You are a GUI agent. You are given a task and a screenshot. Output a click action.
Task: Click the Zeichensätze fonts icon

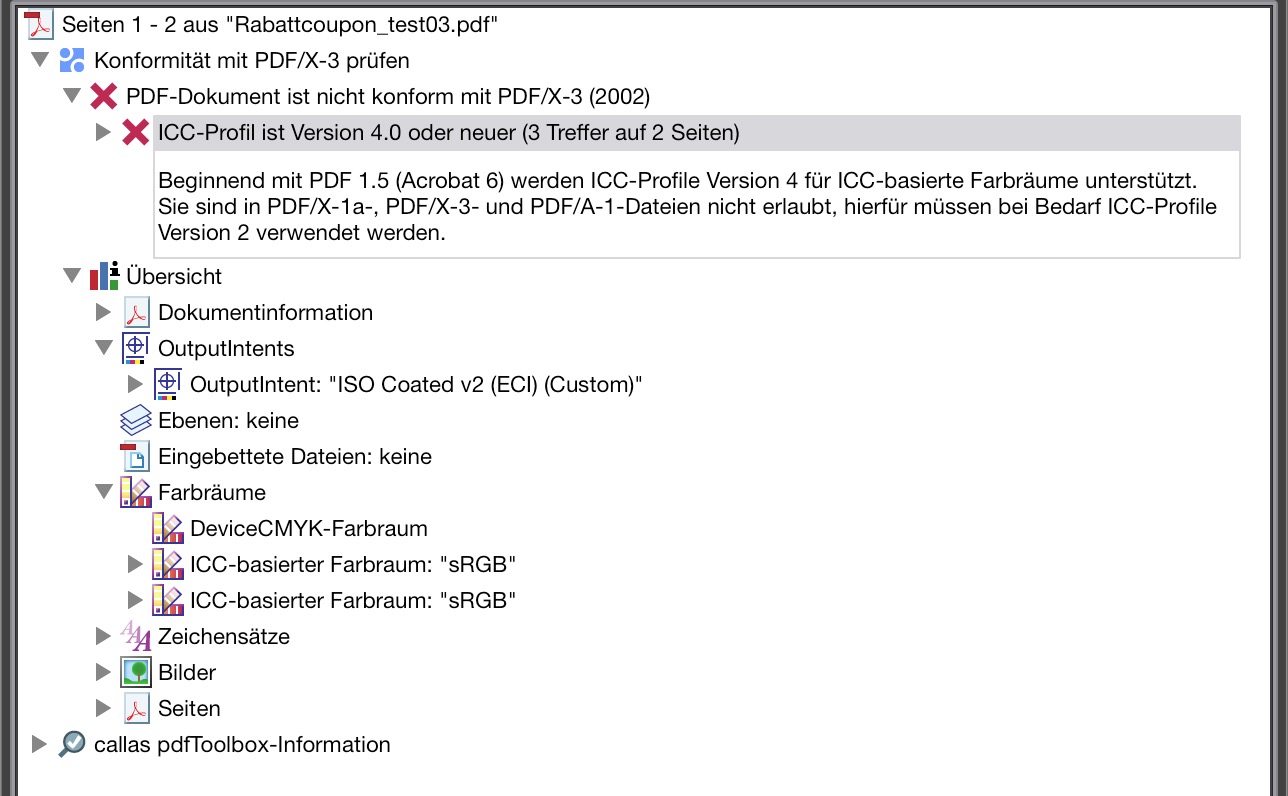pyautogui.click(x=136, y=637)
